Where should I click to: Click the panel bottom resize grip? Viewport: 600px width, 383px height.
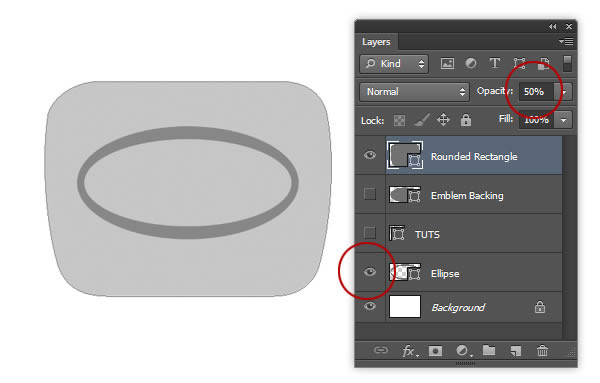[x=465, y=363]
